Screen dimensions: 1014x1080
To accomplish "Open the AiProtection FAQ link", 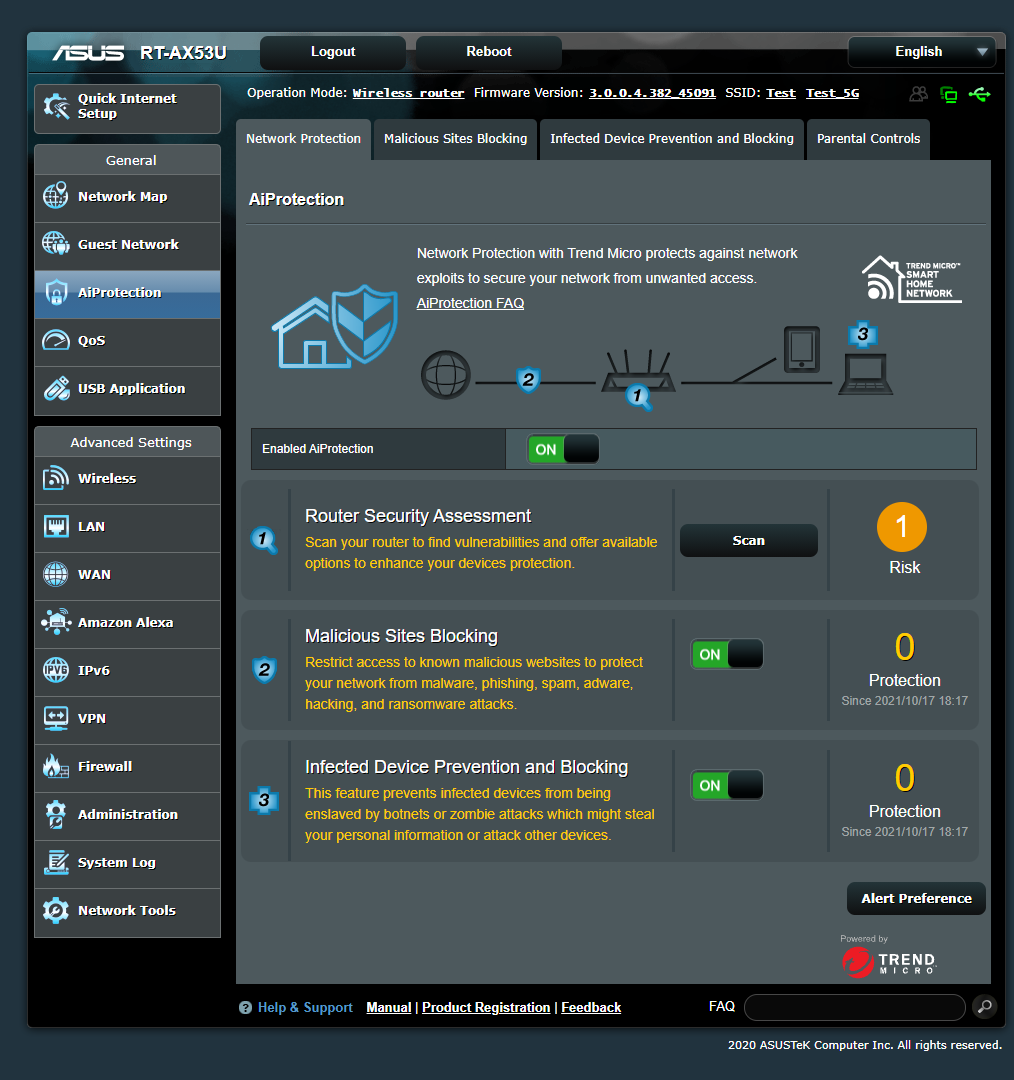I will click(x=470, y=303).
